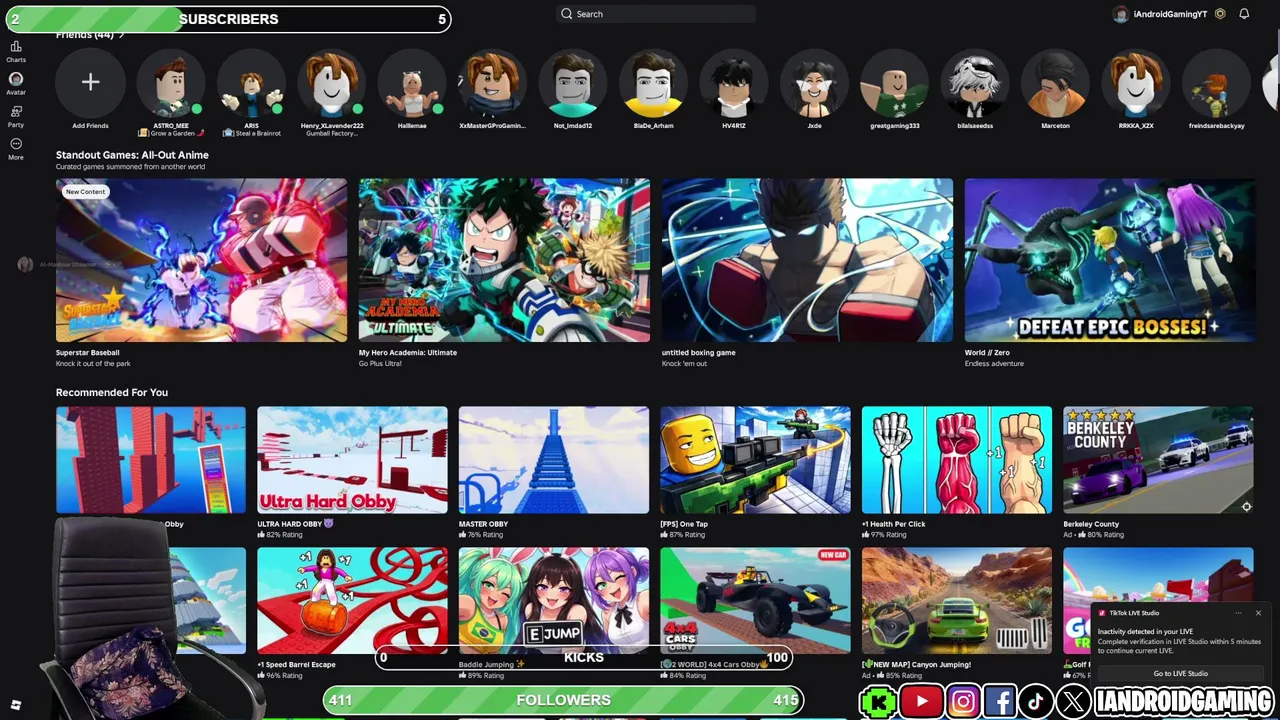The height and width of the screenshot is (720, 1280).
Task: Open the untitled boxing game thumbnail
Action: (807, 260)
